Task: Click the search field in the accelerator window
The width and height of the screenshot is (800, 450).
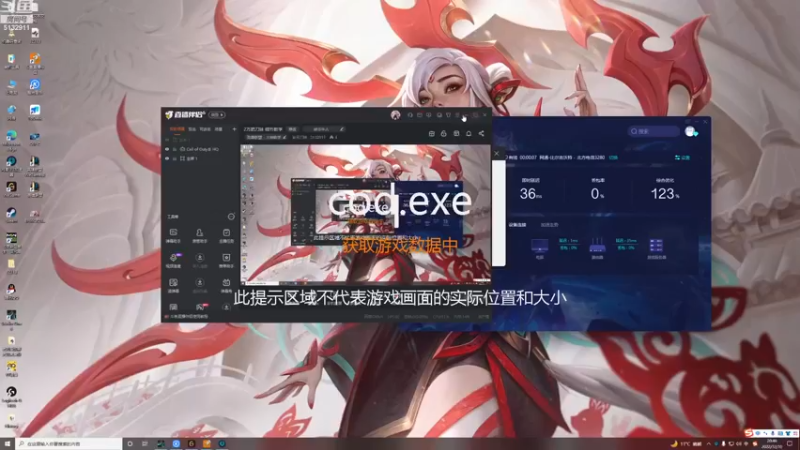Action: point(654,132)
